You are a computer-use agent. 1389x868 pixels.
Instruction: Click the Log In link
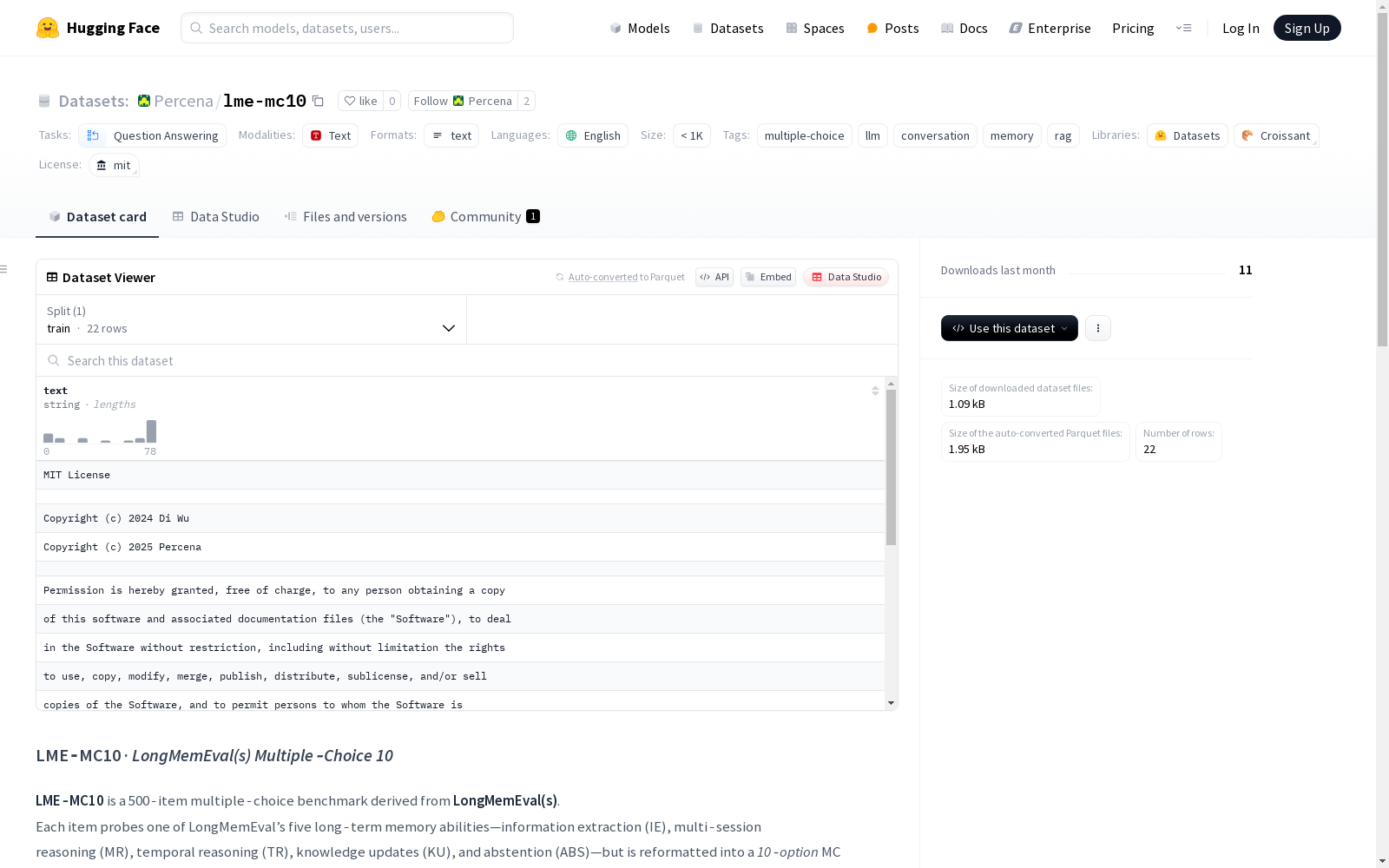(x=1241, y=28)
